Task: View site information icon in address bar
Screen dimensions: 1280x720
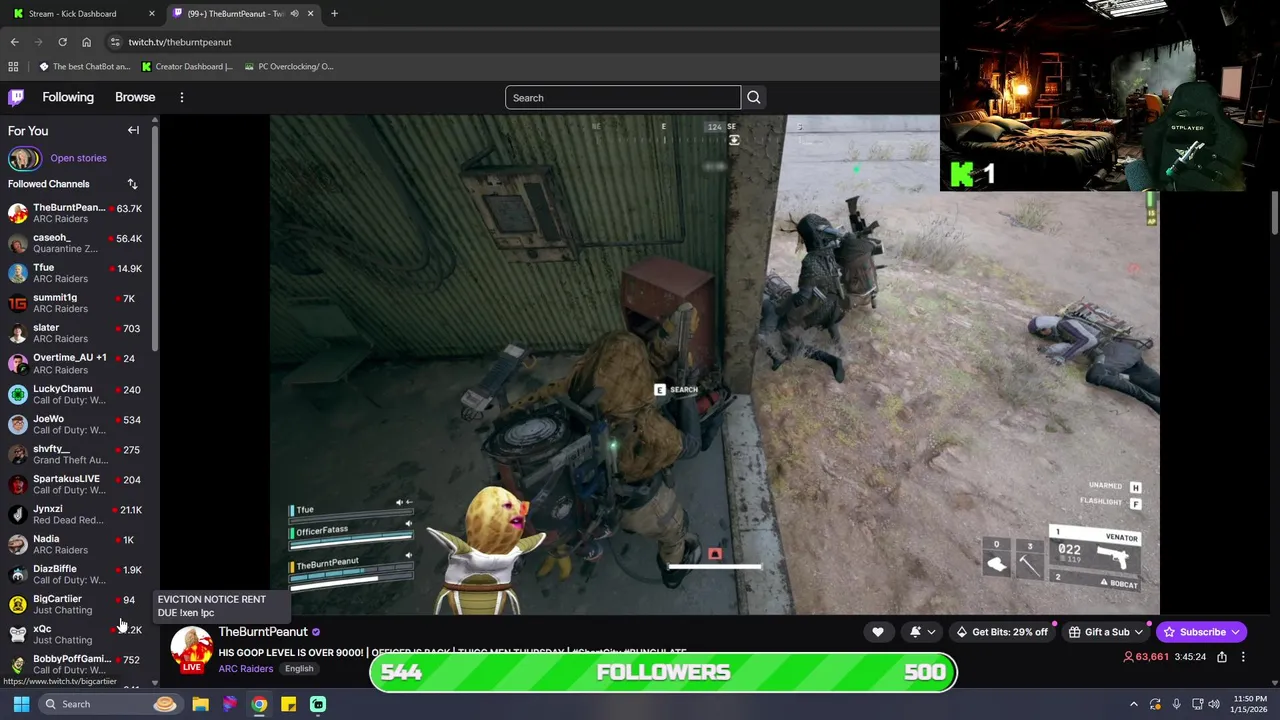Action: (x=115, y=42)
